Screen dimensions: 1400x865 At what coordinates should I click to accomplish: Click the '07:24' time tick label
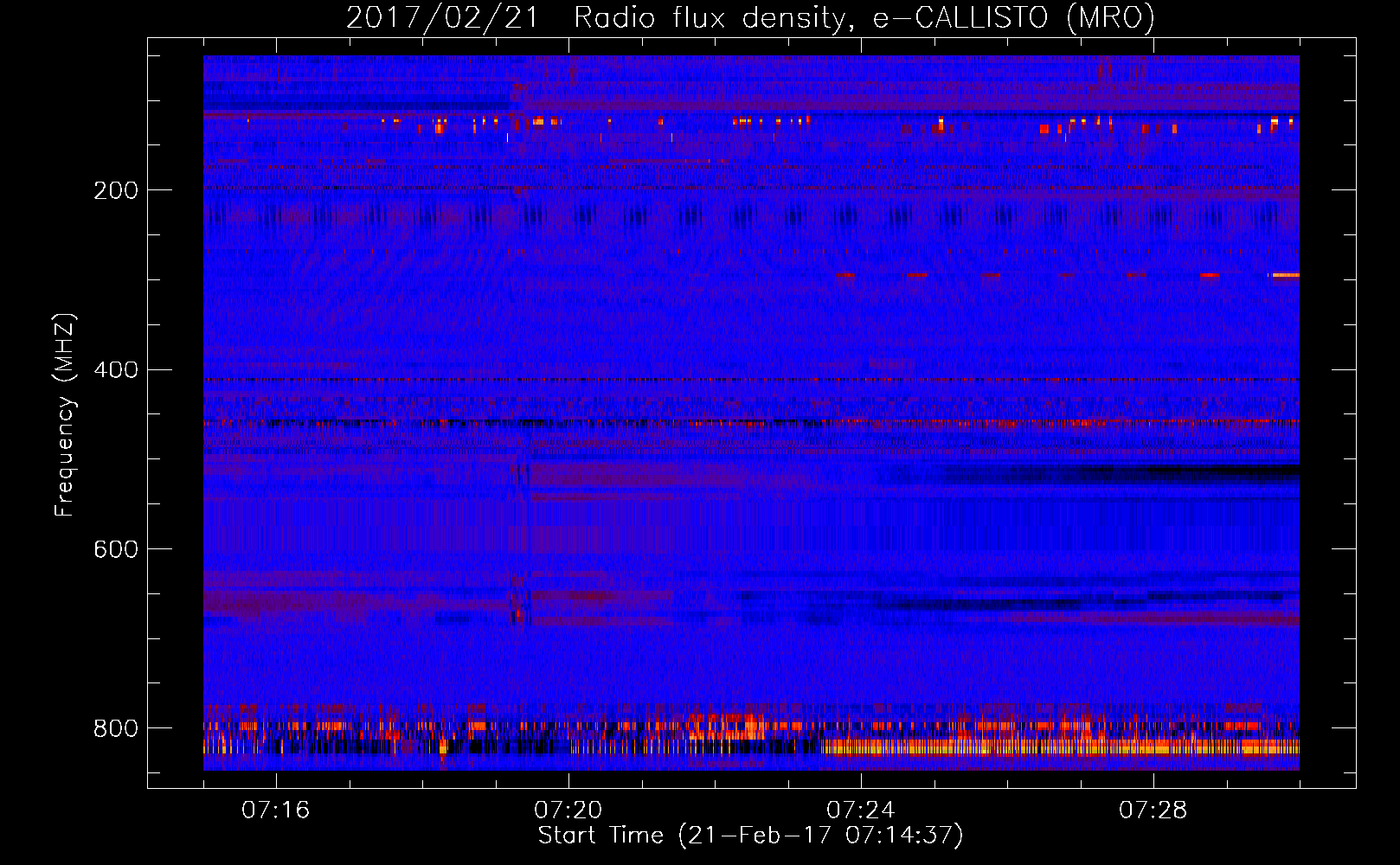pyautogui.click(x=860, y=811)
